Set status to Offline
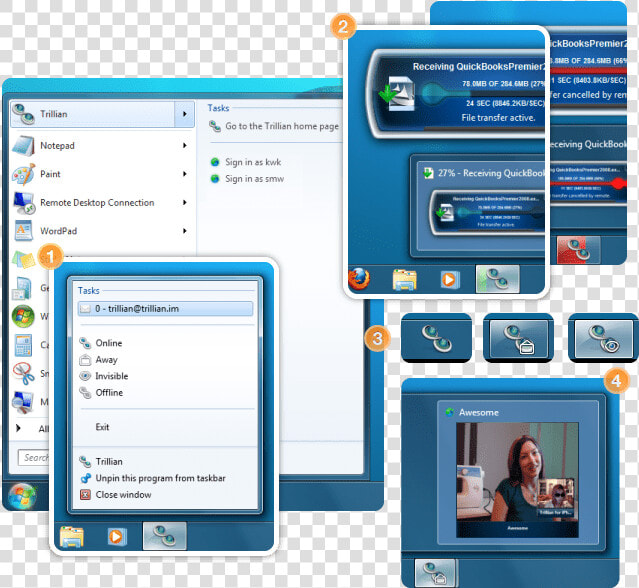639x588 pixels. click(109, 393)
